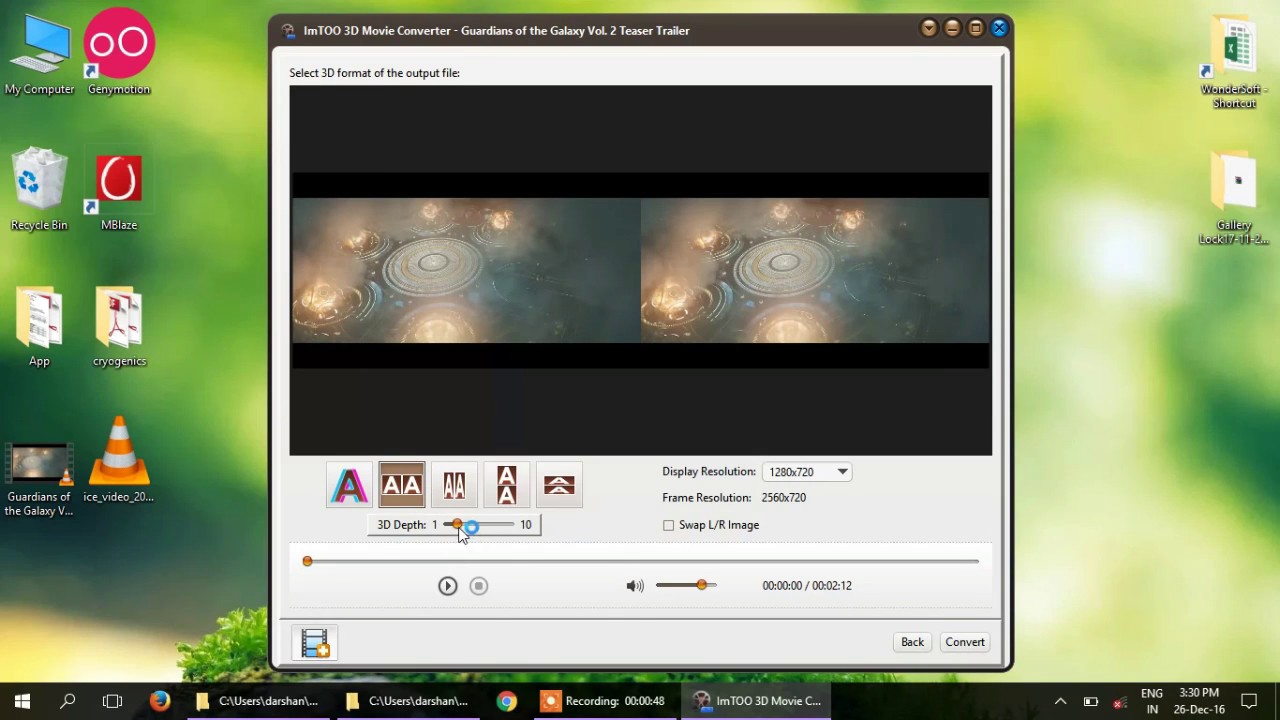The height and width of the screenshot is (720, 1280).
Task: Select the Anaglyph 3D format icon
Action: point(349,486)
